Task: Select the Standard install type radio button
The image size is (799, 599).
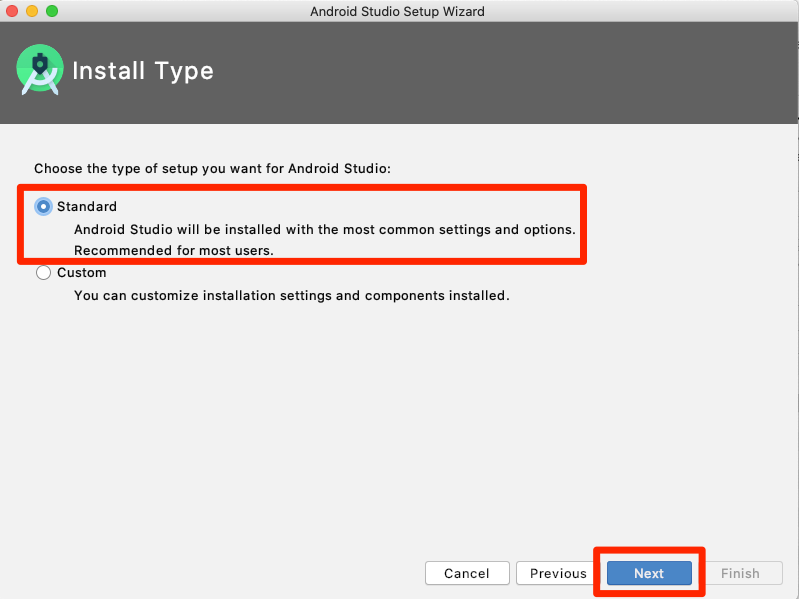Action: 43,206
